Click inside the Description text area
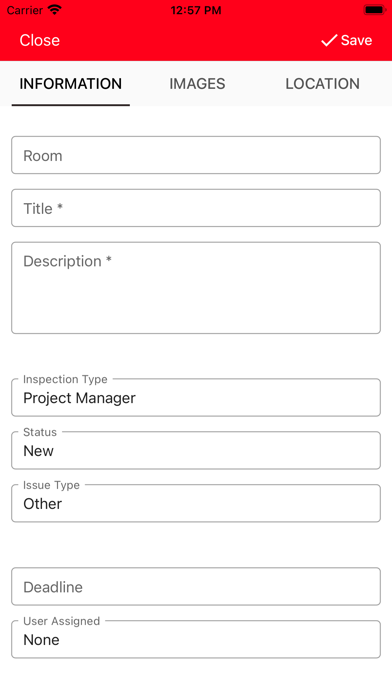Image resolution: width=392 pixels, height=696 pixels. [196, 288]
